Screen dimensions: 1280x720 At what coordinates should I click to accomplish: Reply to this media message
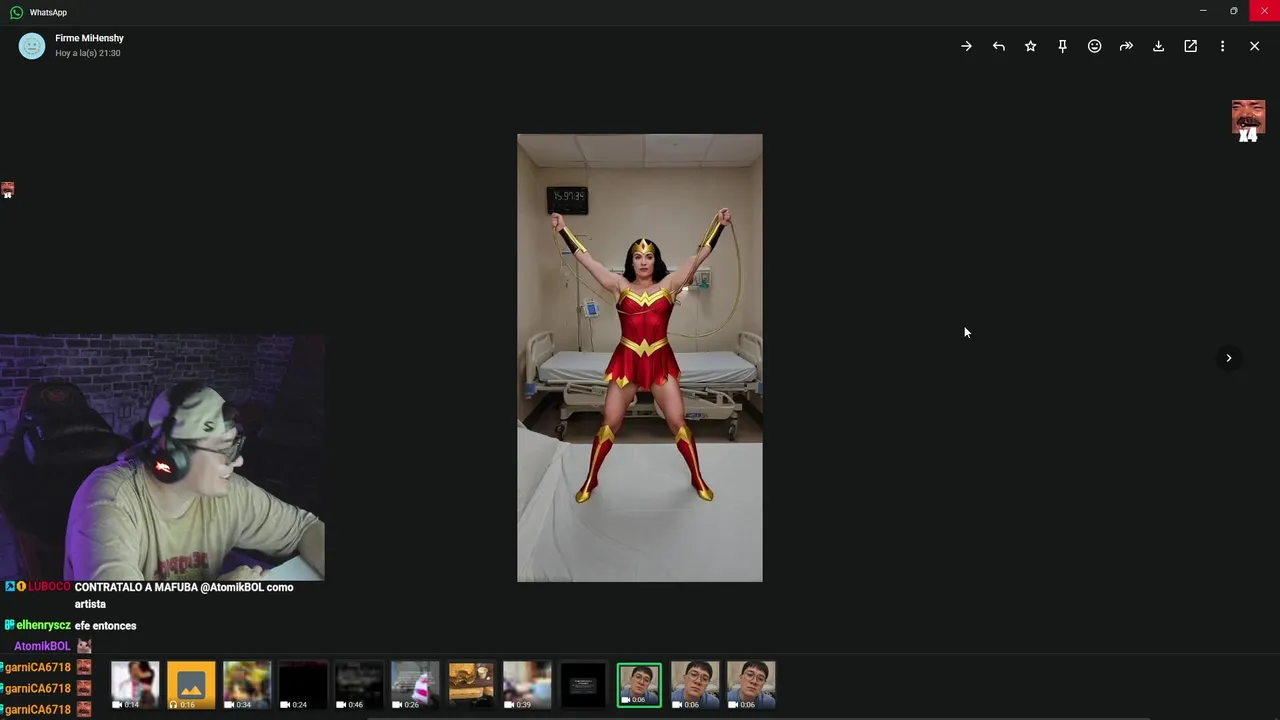click(x=998, y=46)
